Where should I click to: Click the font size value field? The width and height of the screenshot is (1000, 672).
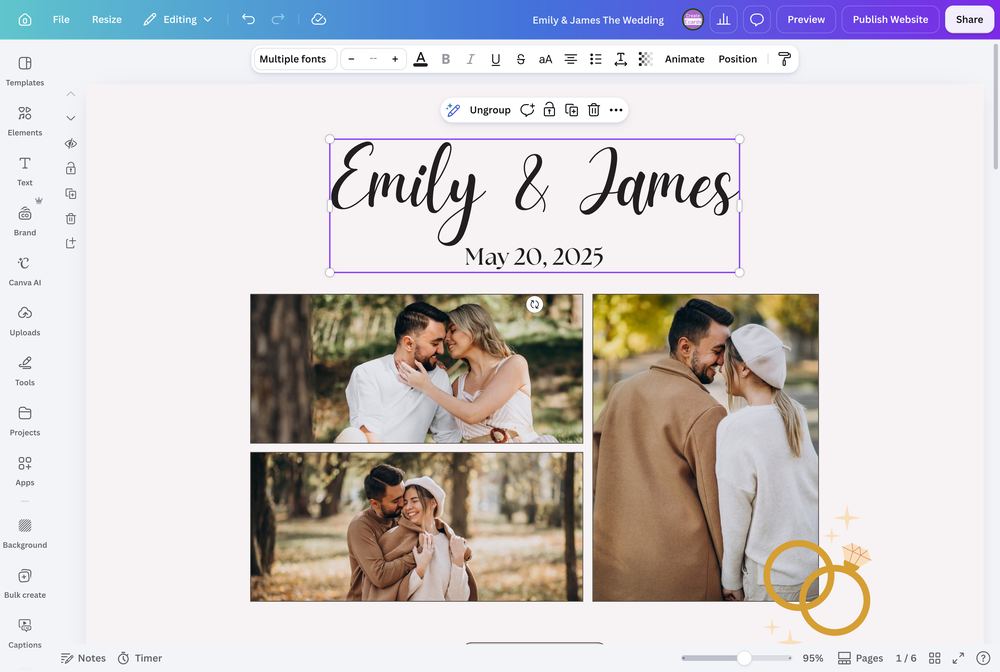[x=373, y=59]
